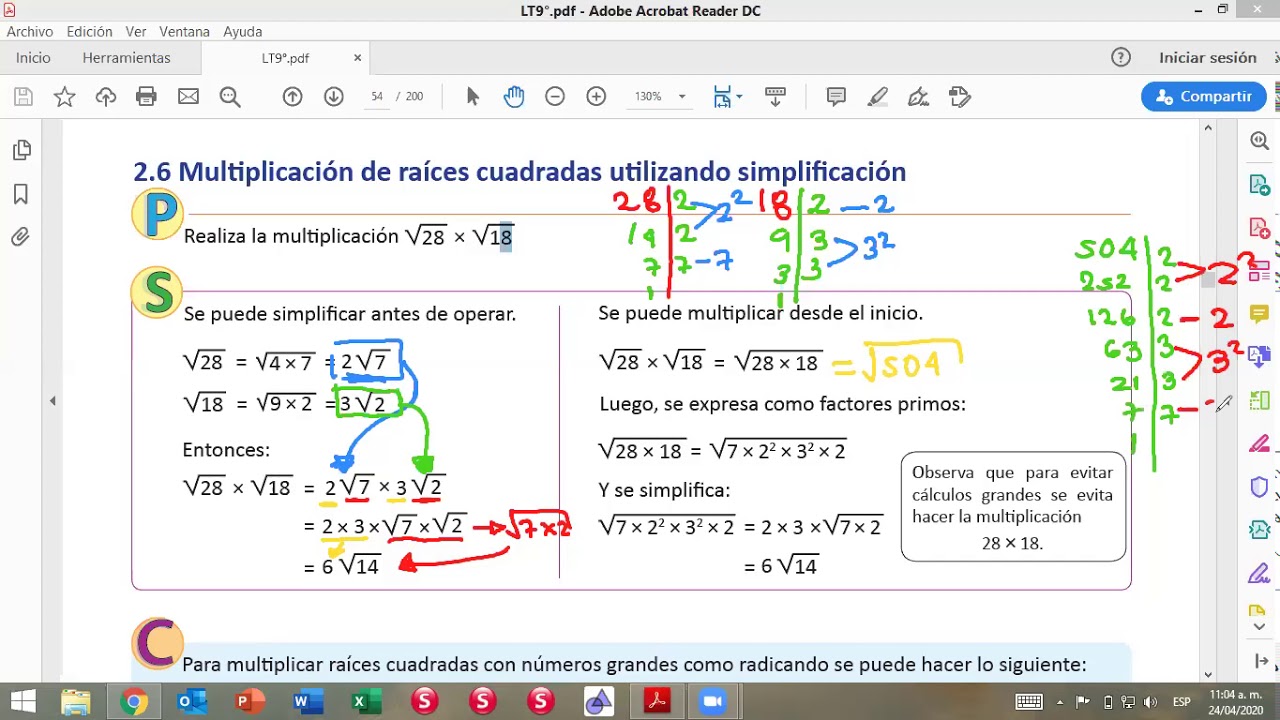Close the LT9°.pdf tab
1280x720 pixels.
pyautogui.click(x=357, y=58)
